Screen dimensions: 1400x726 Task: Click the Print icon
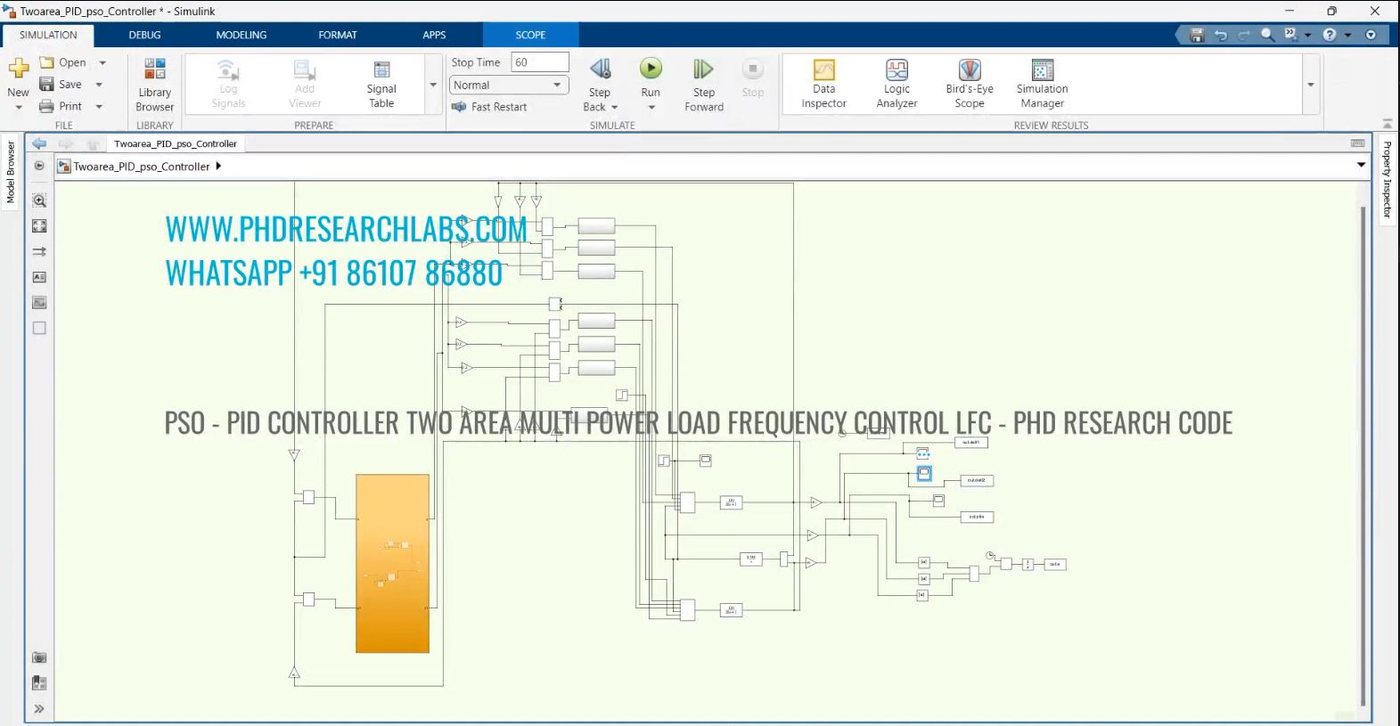(x=47, y=106)
